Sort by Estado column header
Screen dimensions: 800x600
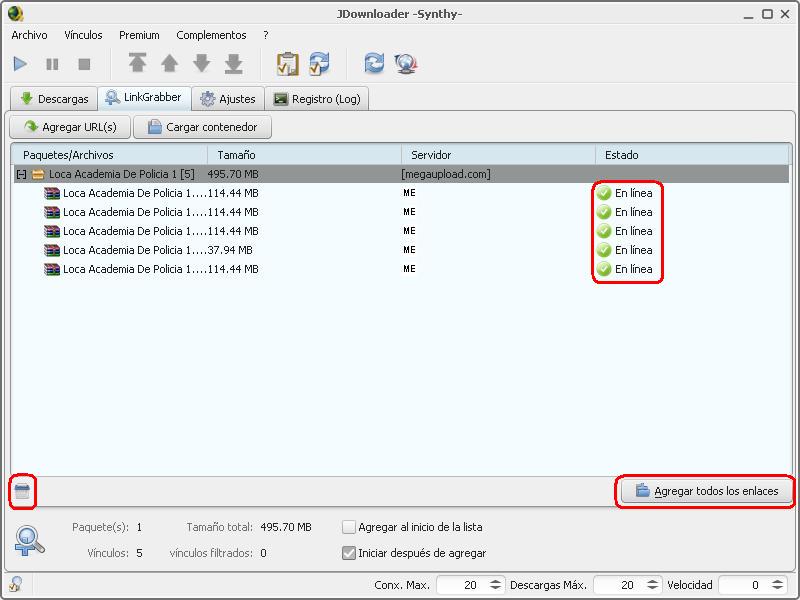point(692,155)
